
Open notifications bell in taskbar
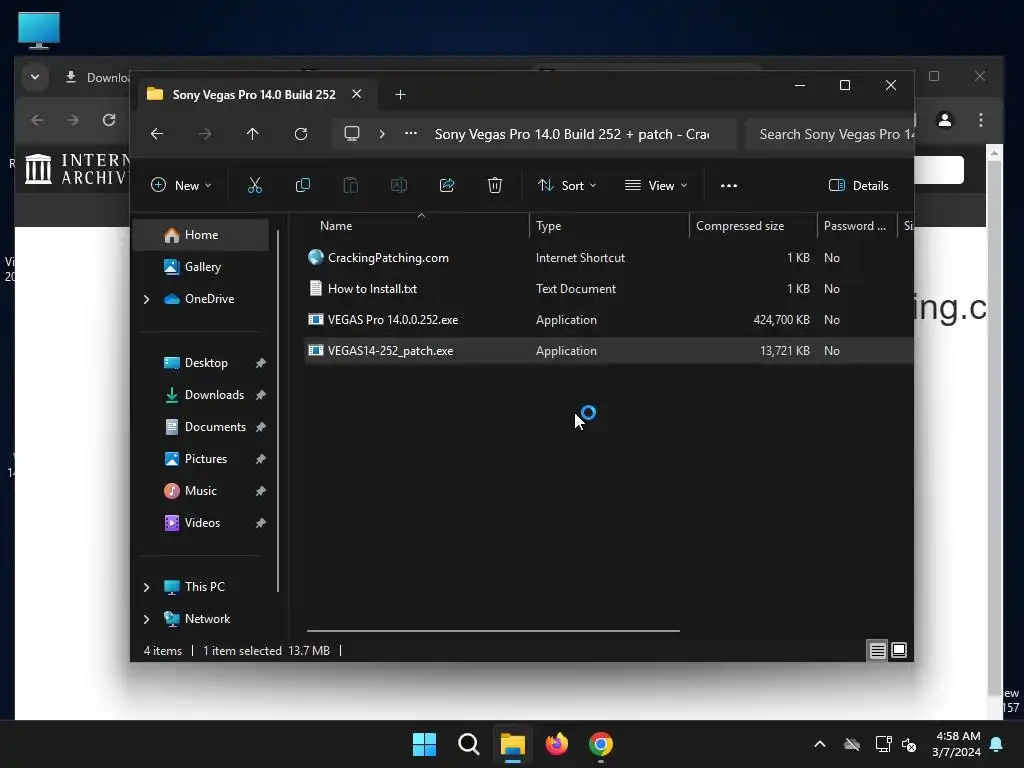(997, 744)
